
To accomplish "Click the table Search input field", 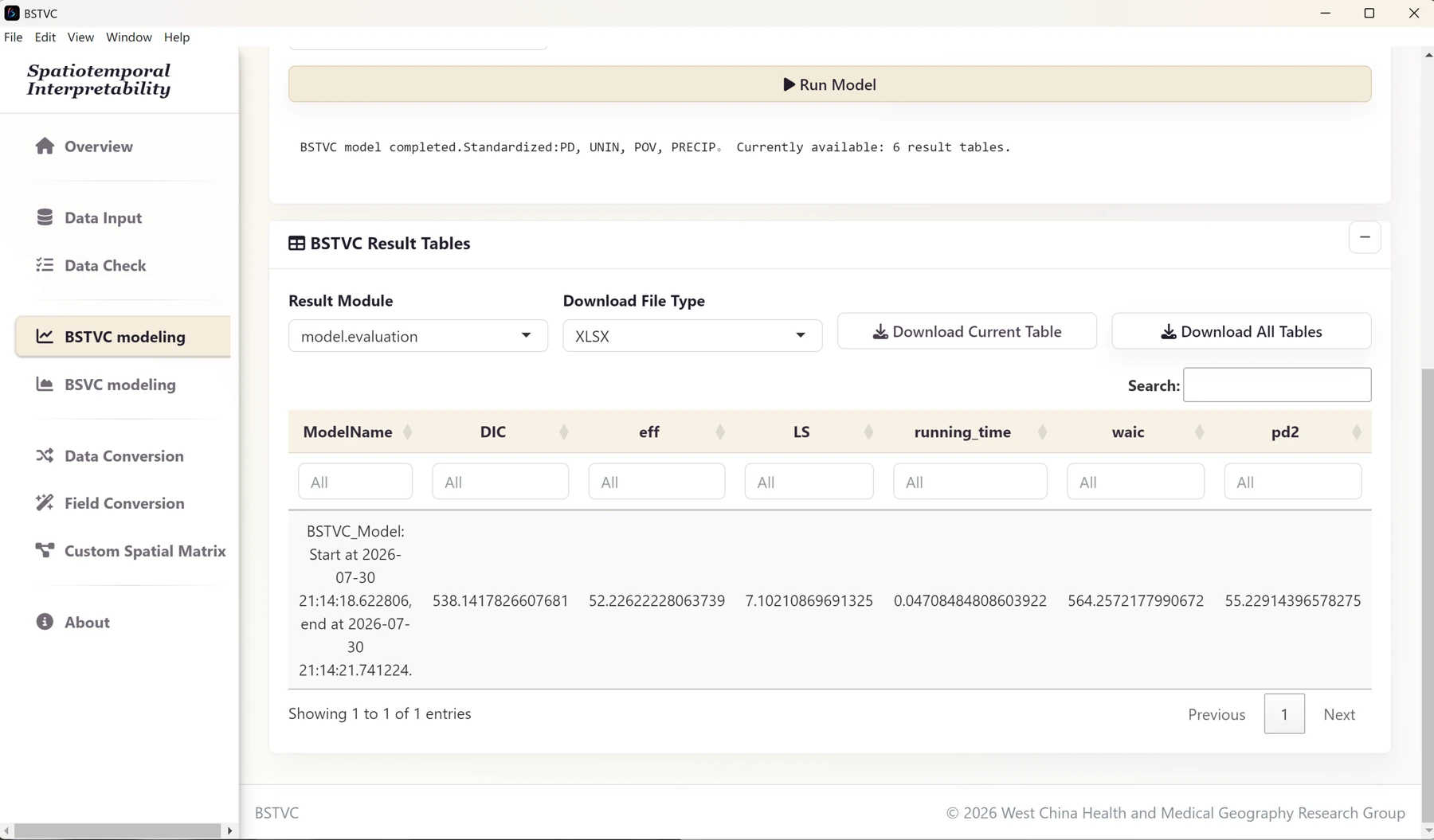I will (1277, 385).
